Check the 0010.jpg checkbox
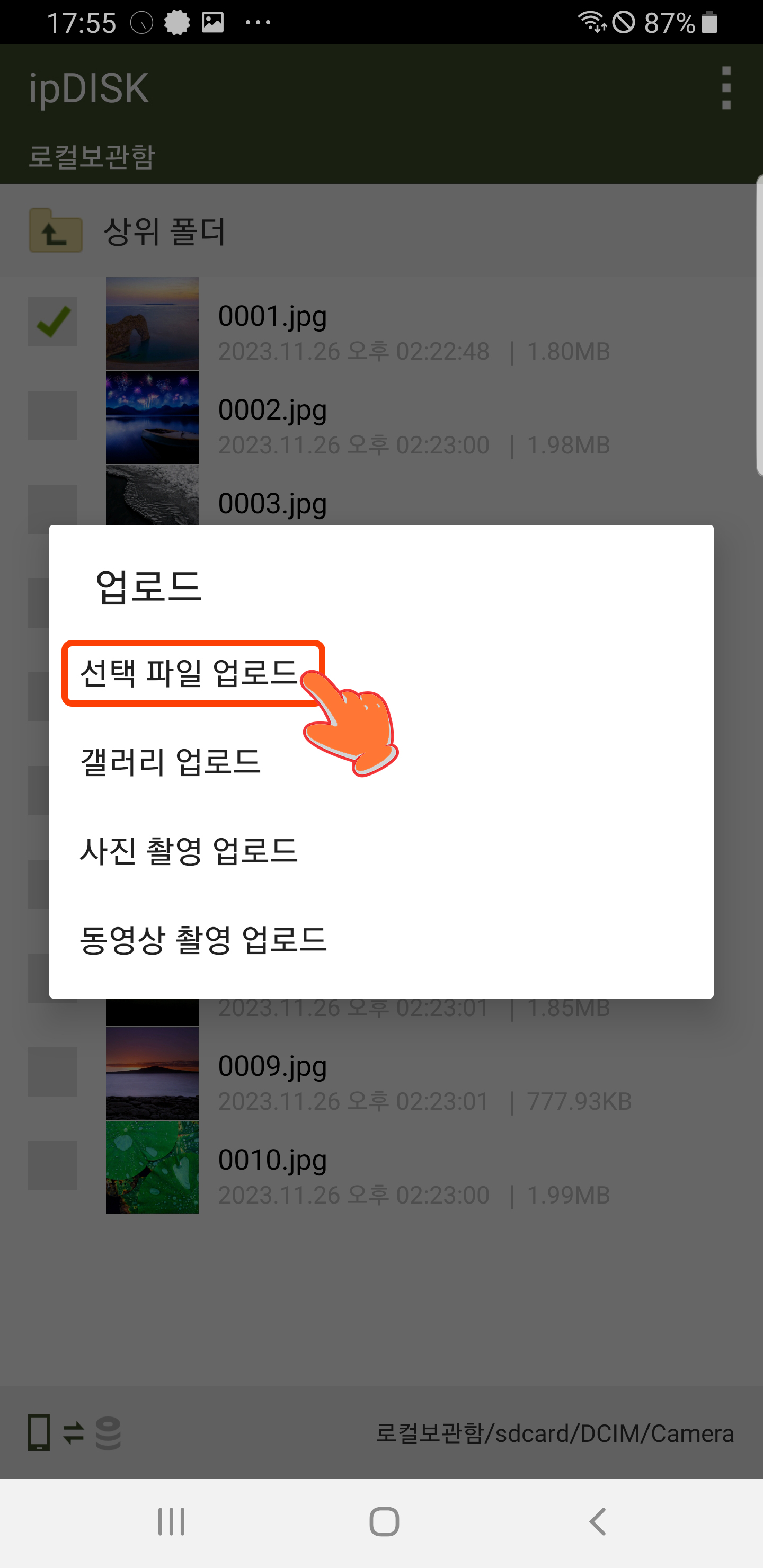The height and width of the screenshot is (1568, 763). click(x=52, y=1165)
